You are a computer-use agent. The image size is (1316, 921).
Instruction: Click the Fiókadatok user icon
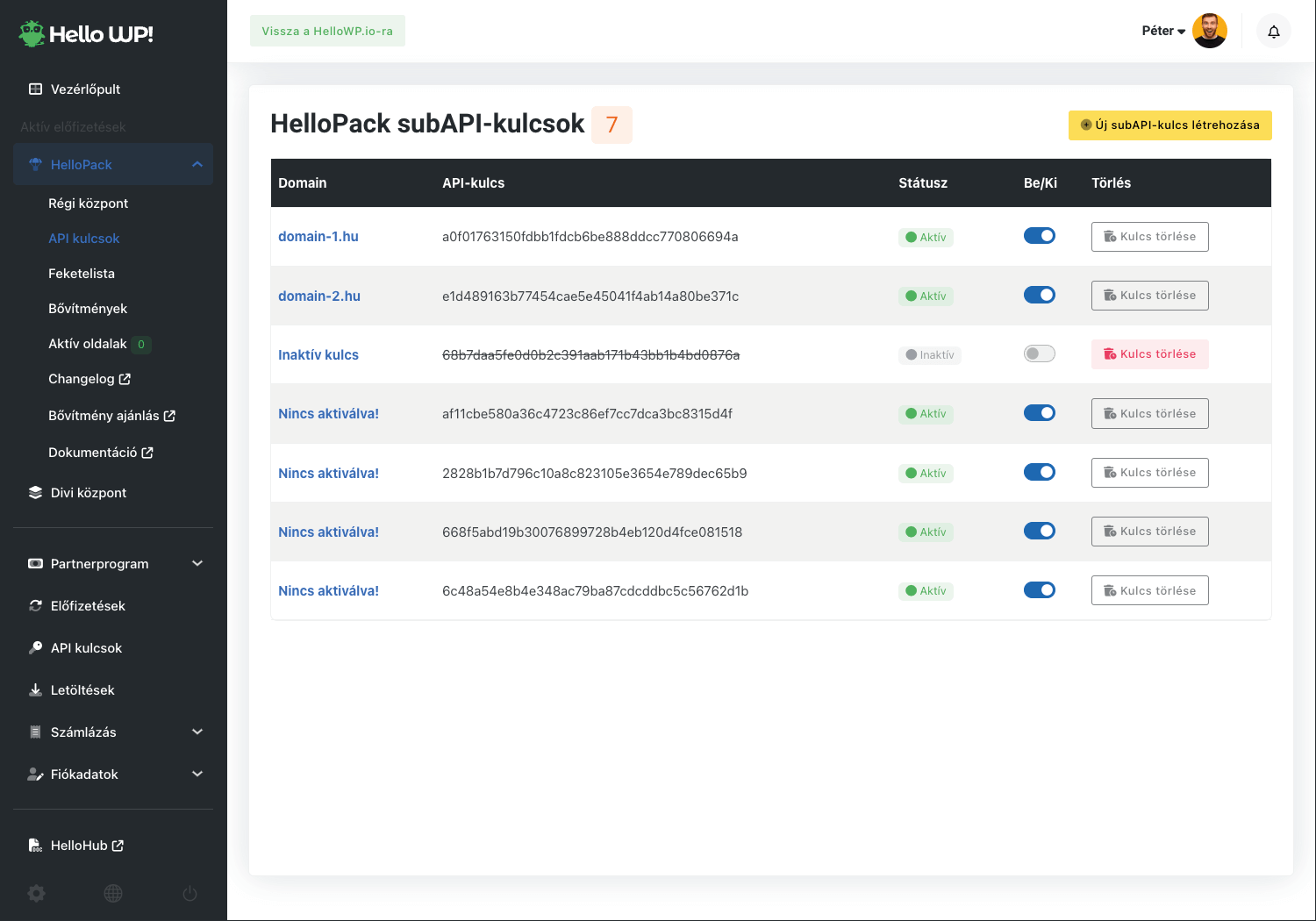[x=35, y=774]
